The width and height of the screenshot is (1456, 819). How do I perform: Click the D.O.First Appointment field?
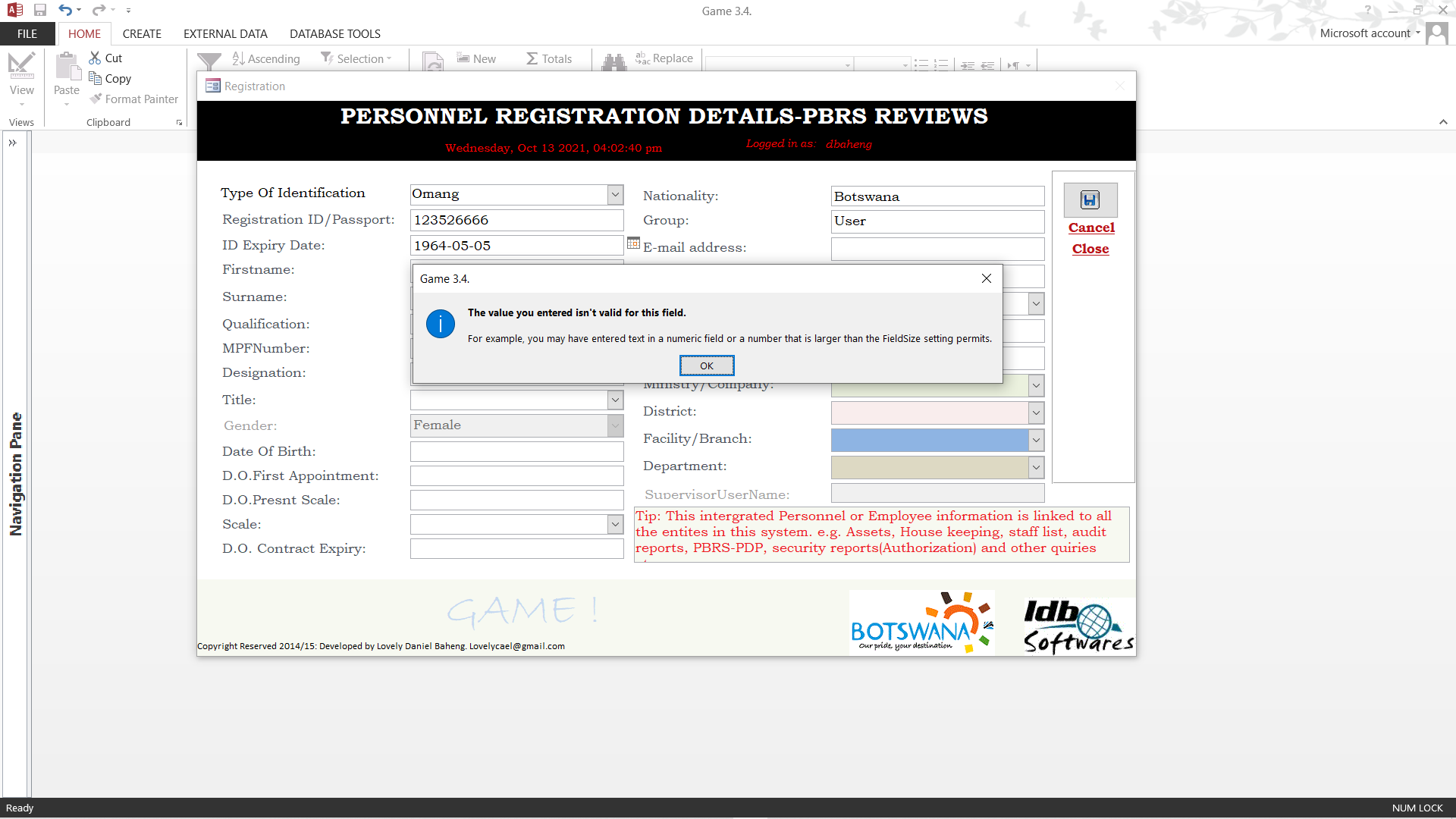pyautogui.click(x=517, y=476)
